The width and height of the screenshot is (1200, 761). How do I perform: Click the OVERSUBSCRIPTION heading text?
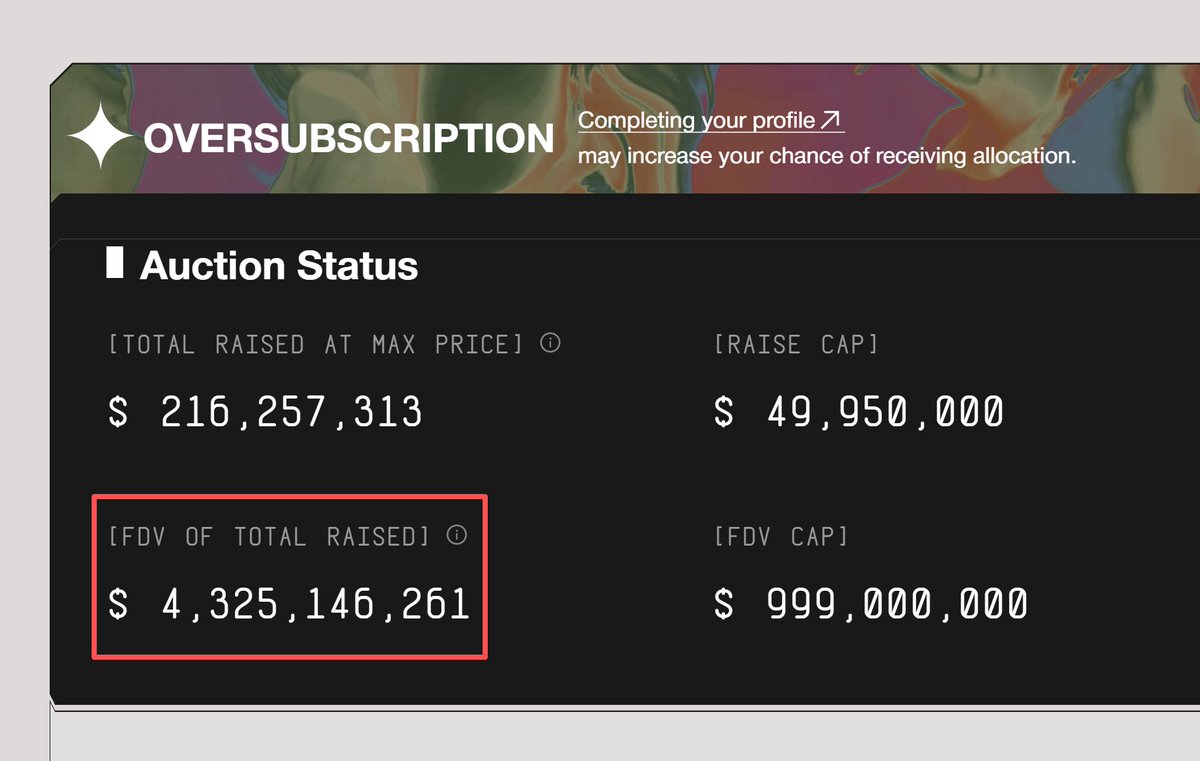(348, 138)
